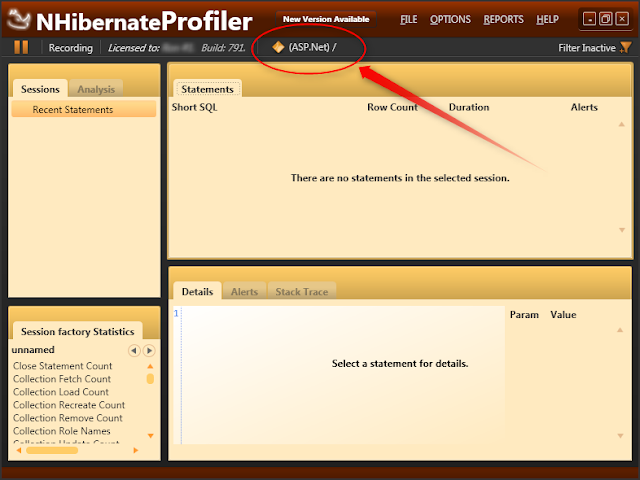This screenshot has height=480, width=640.
Task: Click the Param list scroll up arrow
Action: coord(620,330)
